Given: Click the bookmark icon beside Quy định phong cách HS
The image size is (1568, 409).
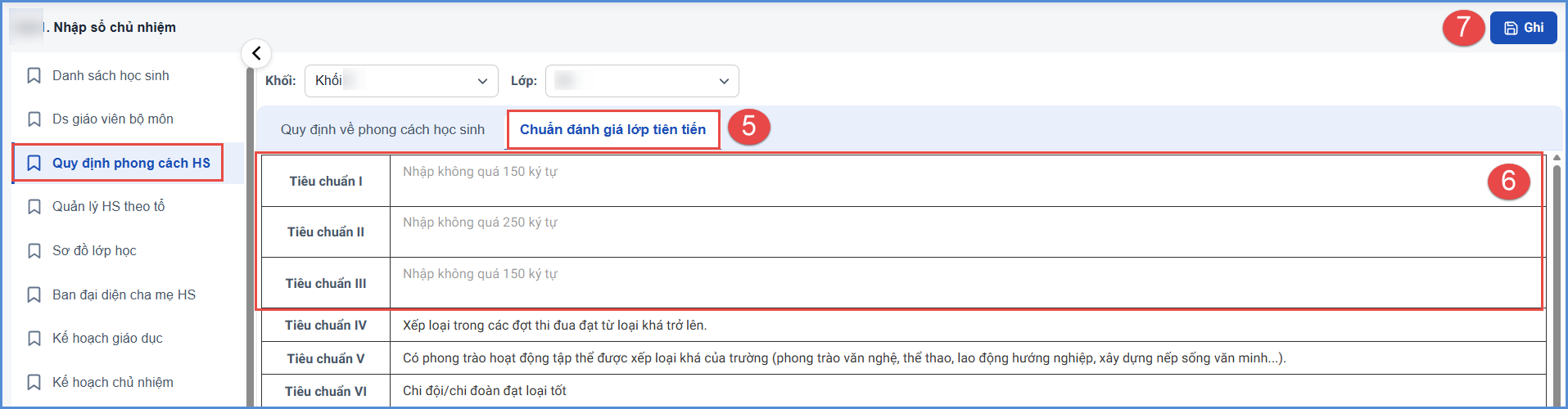Looking at the screenshot, I should click(34, 164).
